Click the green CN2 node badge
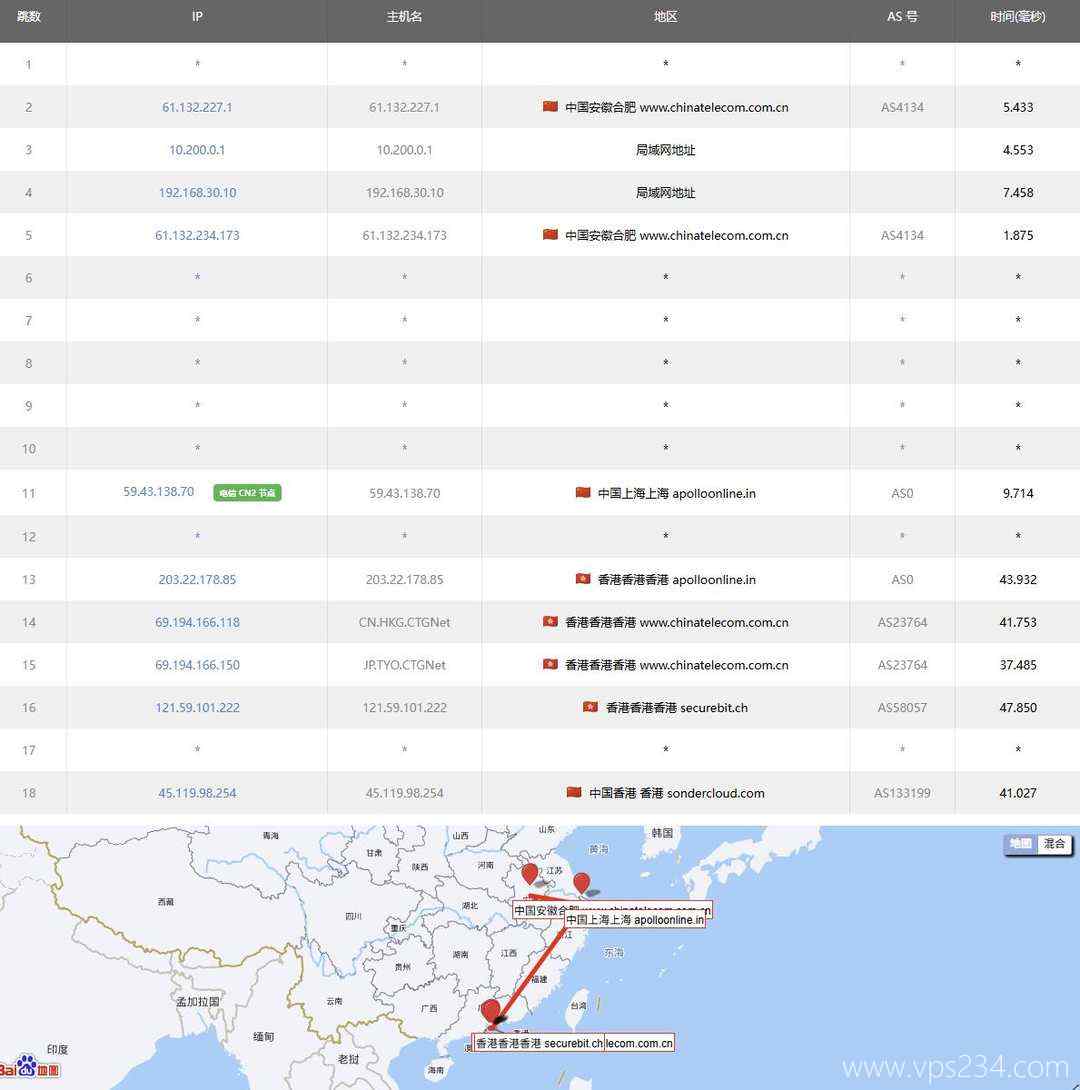Image resolution: width=1080 pixels, height=1090 pixels. pyautogui.click(x=247, y=493)
